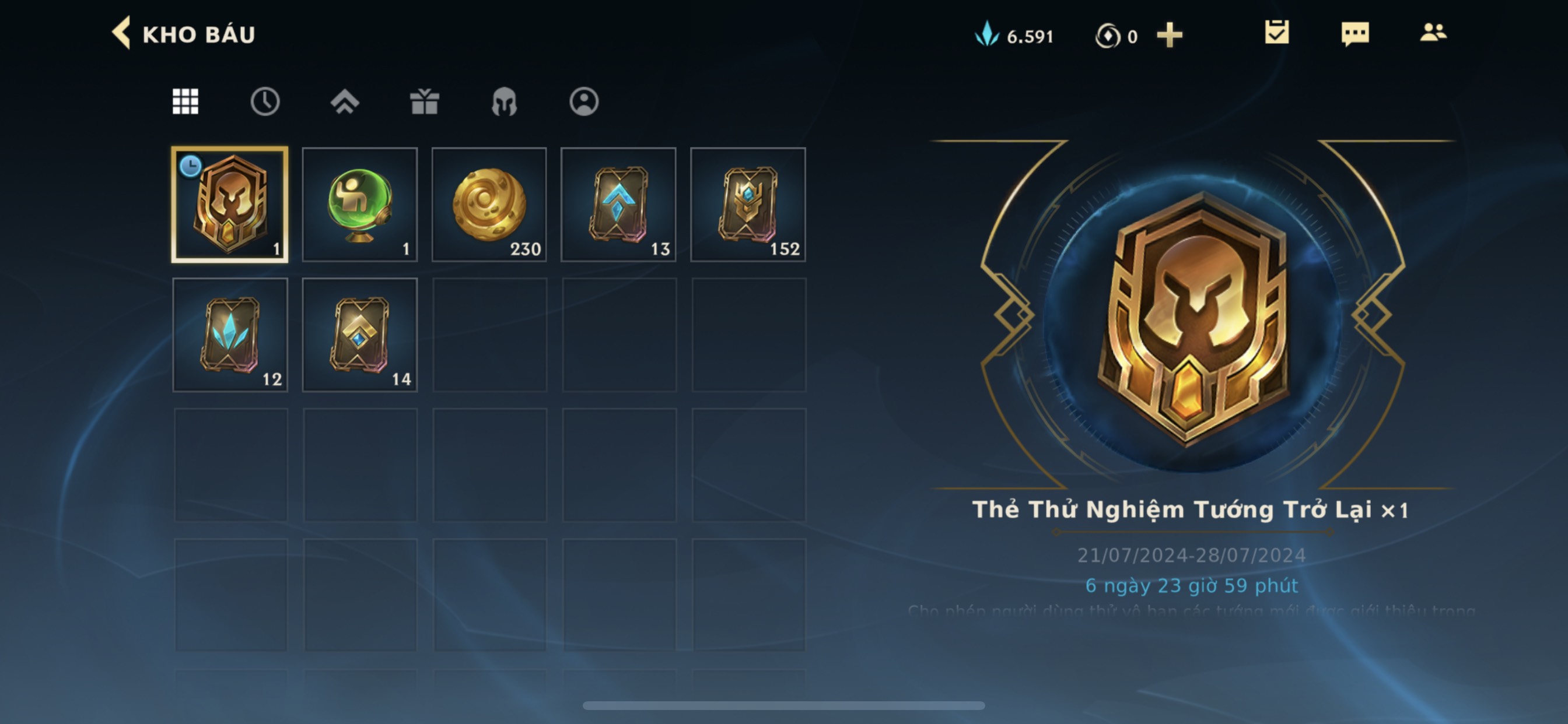Image resolution: width=1568 pixels, height=724 pixels.
Task: Tap the blue mote currency icon
Action: tap(988, 34)
